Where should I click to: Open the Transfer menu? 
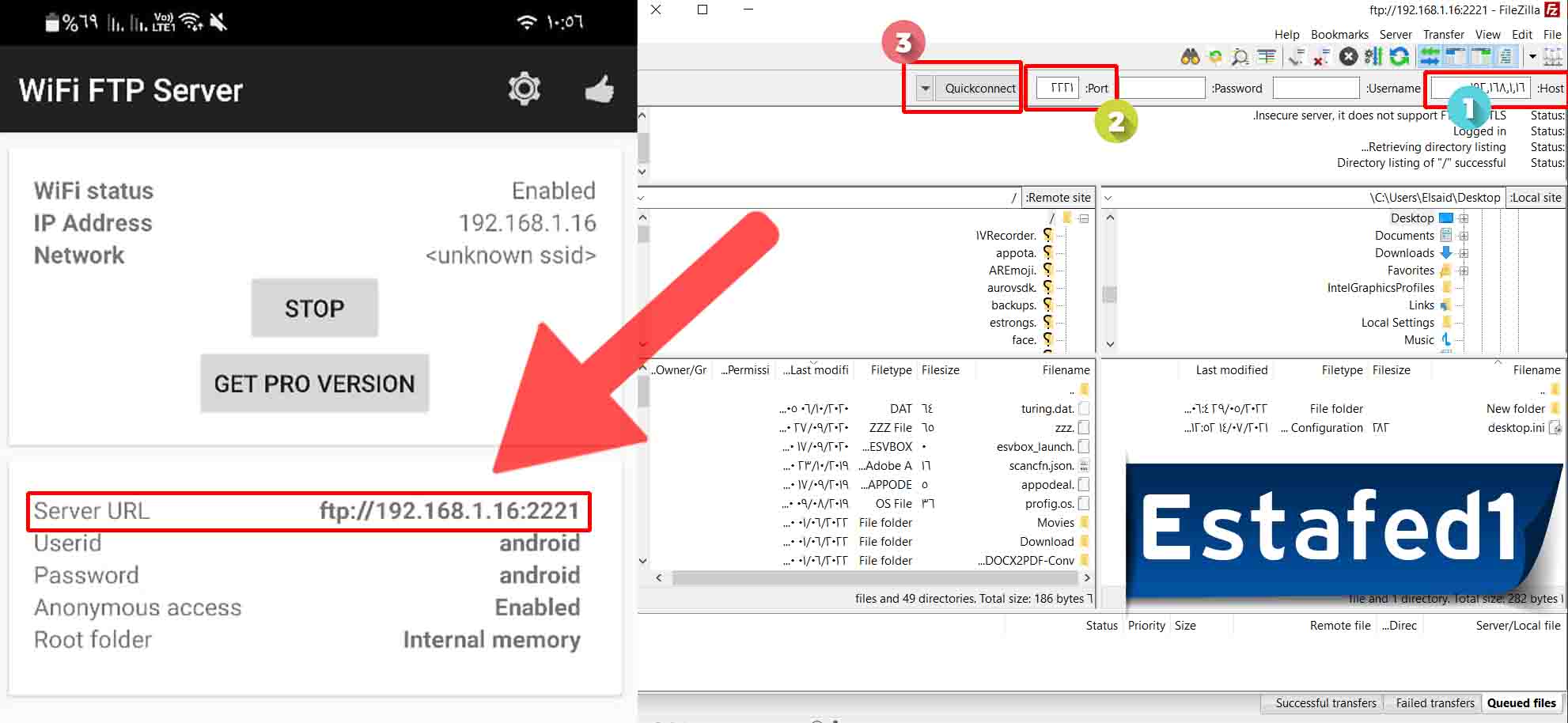1443,35
